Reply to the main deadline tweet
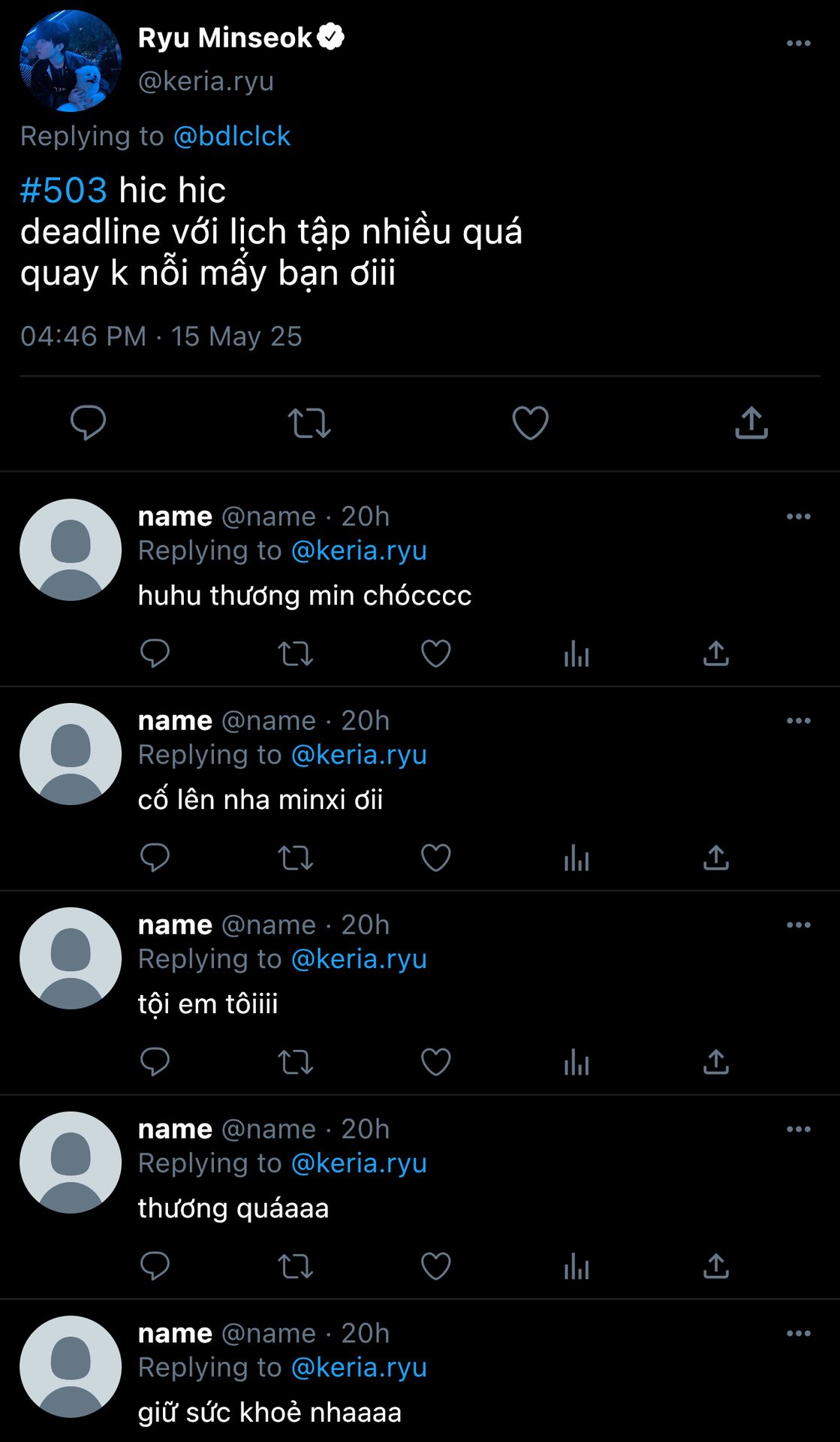Screen dimensions: 840x1442 tap(88, 423)
